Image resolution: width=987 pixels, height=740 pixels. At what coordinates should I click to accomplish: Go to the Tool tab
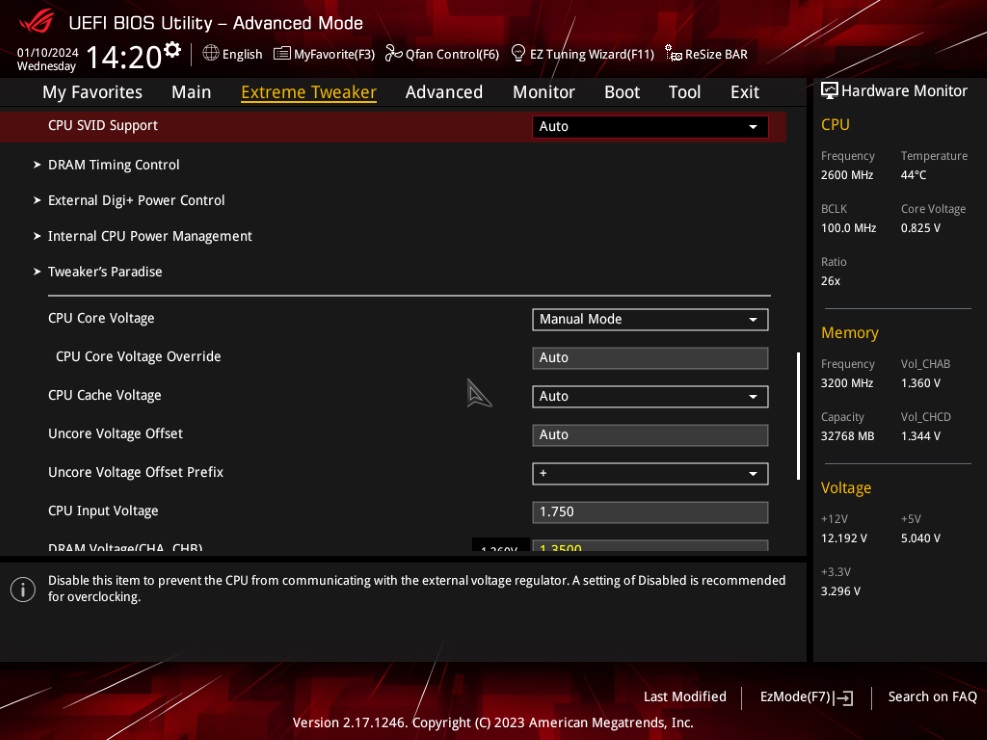pyautogui.click(x=685, y=92)
